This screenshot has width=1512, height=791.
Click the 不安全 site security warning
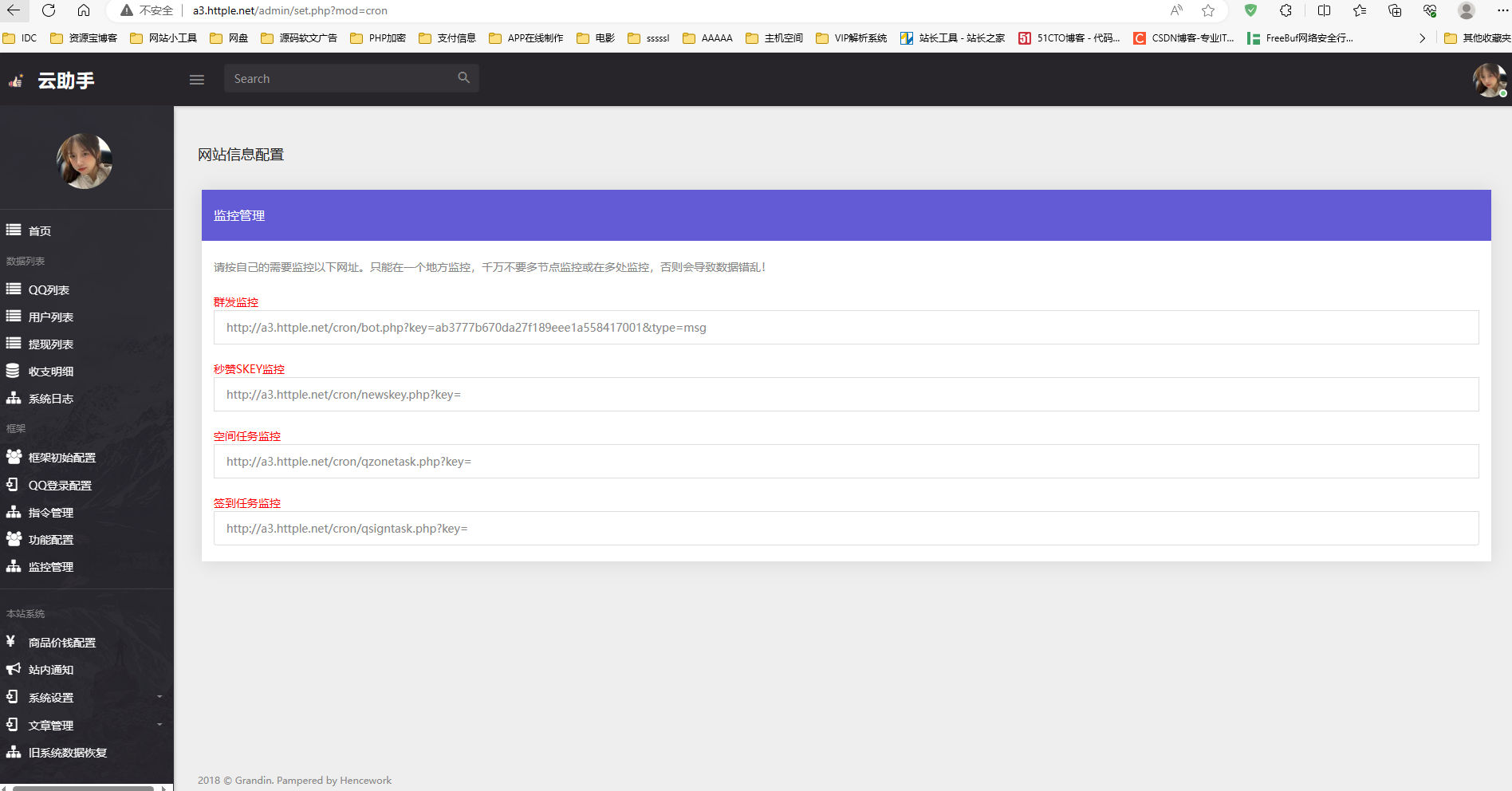click(x=147, y=10)
